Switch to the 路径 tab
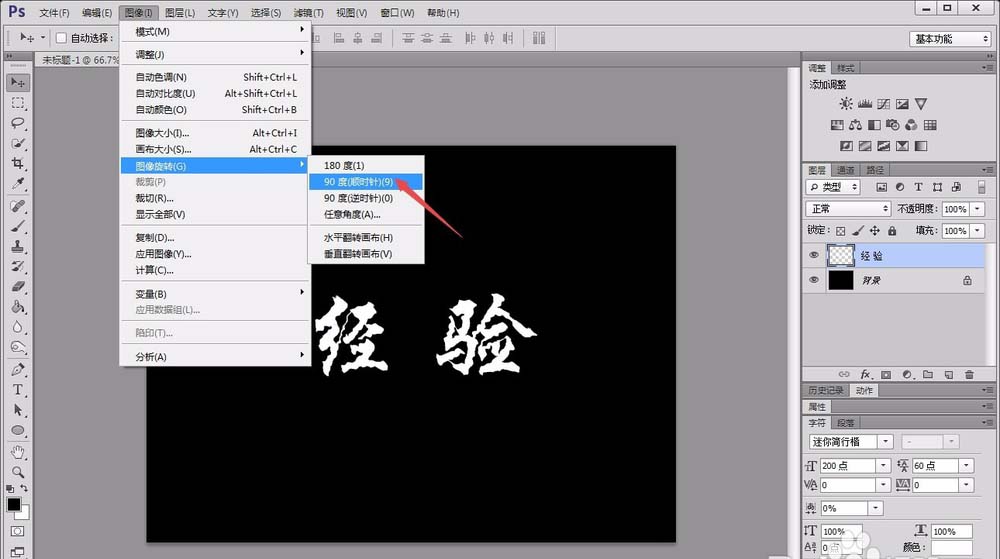1000x559 pixels. [x=875, y=170]
